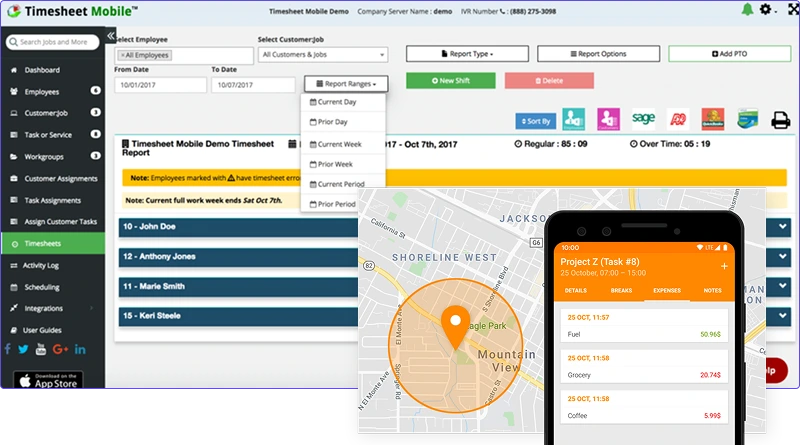This screenshot has width=800, height=445.
Task: Export timesheet to ADP
Action: point(678,119)
